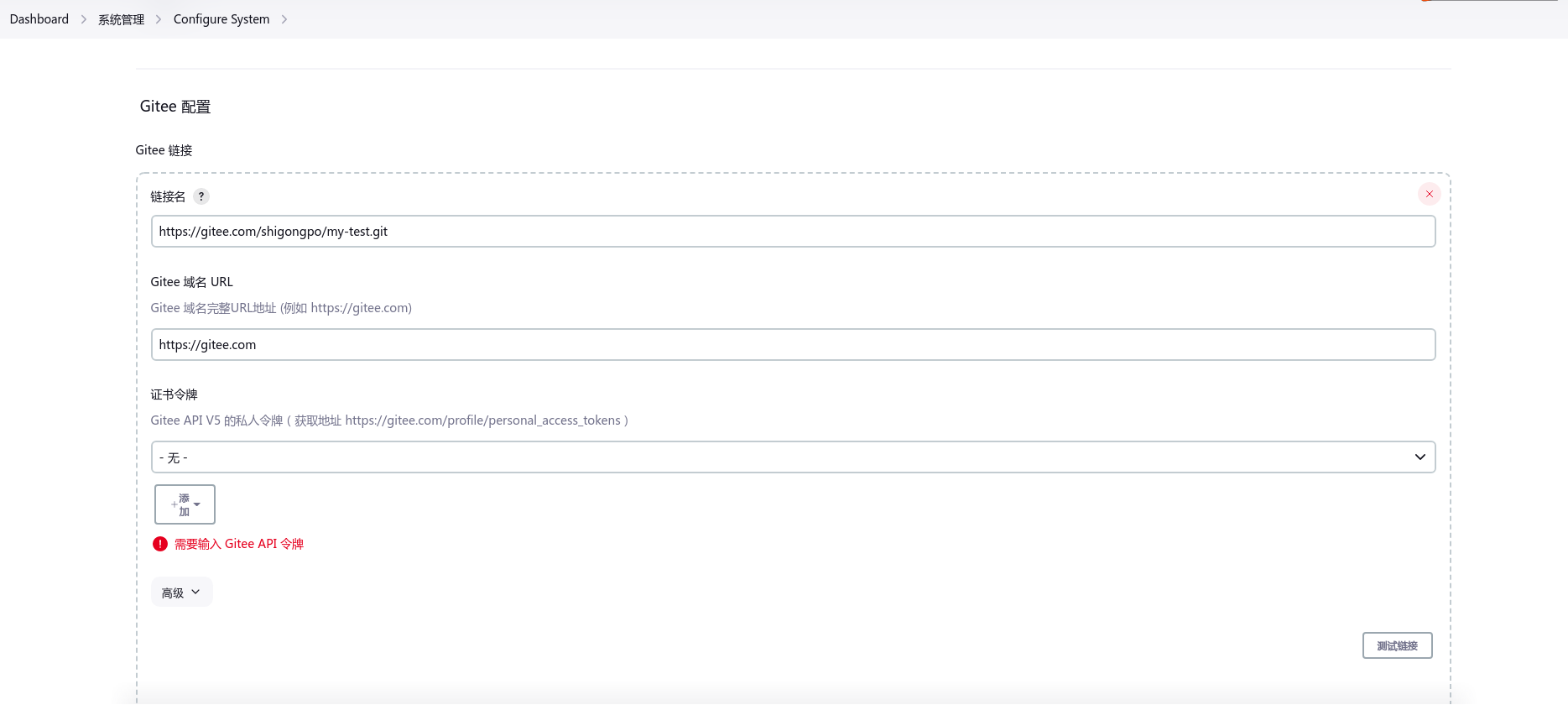Viewport: 1568px width, 705px height.
Task: Open the 证书令牌 credentials dropdown showing 无
Action: tap(792, 457)
